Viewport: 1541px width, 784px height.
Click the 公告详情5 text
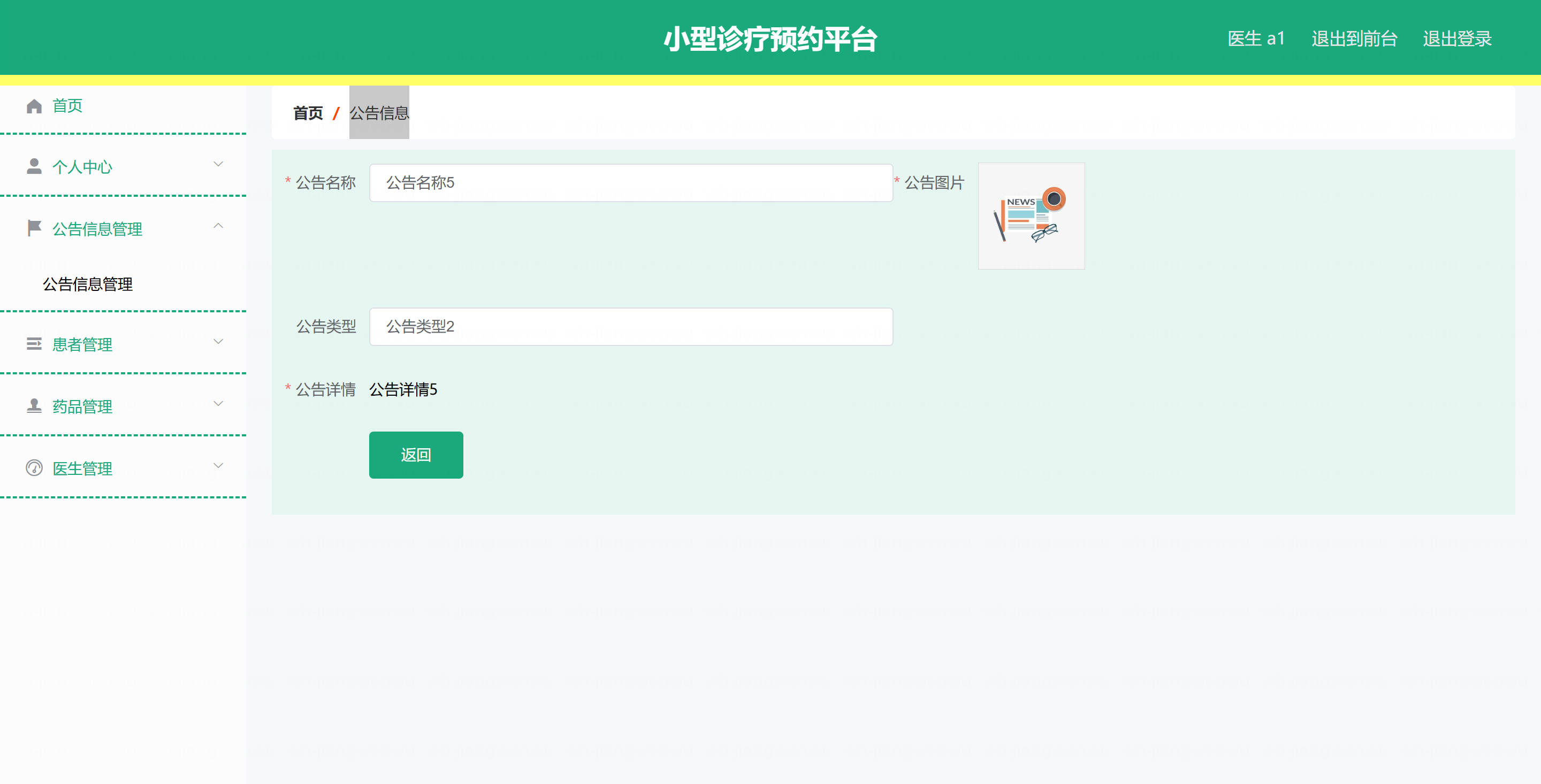[403, 389]
